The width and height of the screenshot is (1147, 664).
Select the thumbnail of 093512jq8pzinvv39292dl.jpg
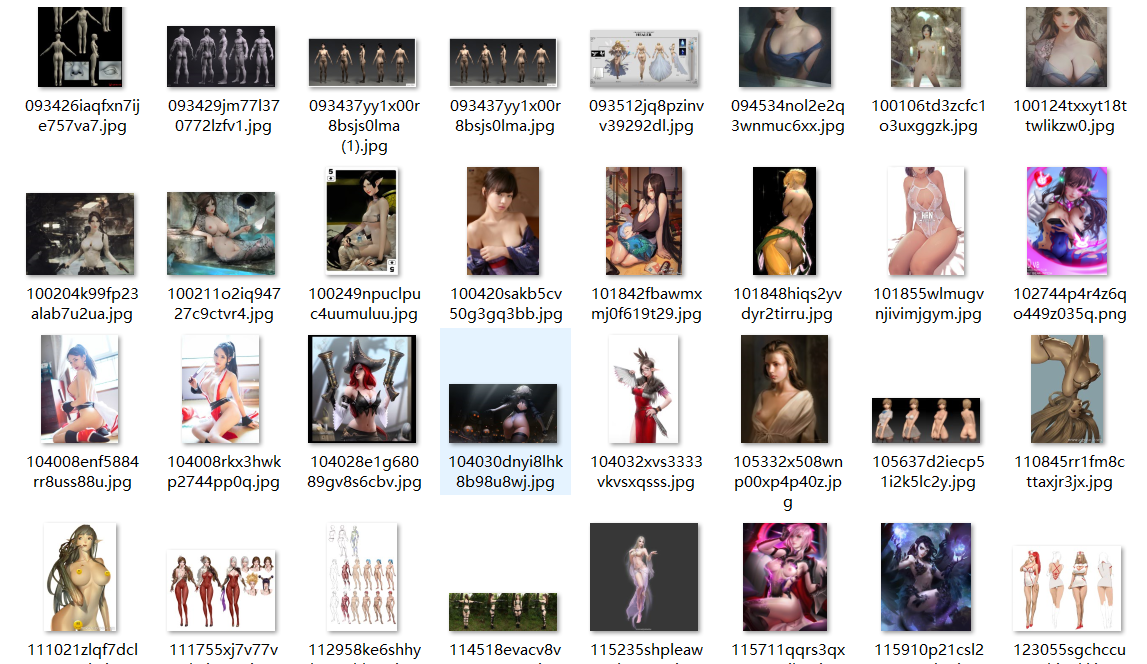[x=644, y=58]
